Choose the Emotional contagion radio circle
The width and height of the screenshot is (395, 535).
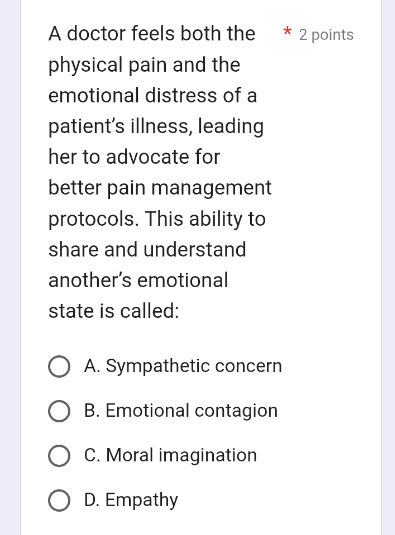click(x=59, y=411)
